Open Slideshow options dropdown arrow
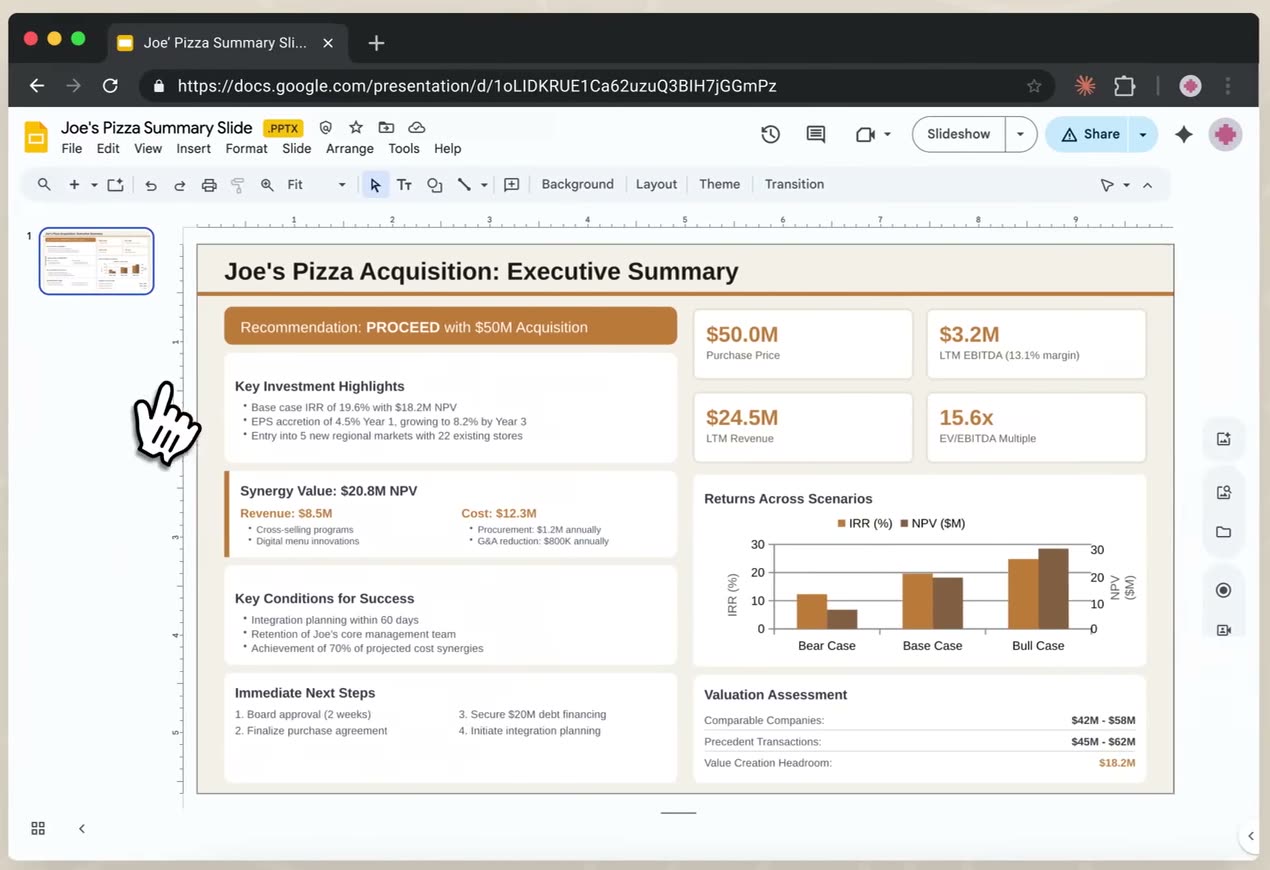 tap(1021, 134)
